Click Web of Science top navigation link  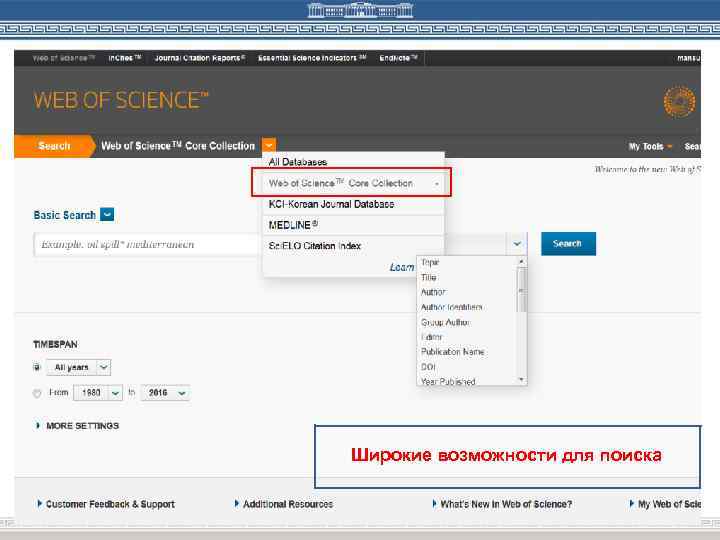point(63,58)
